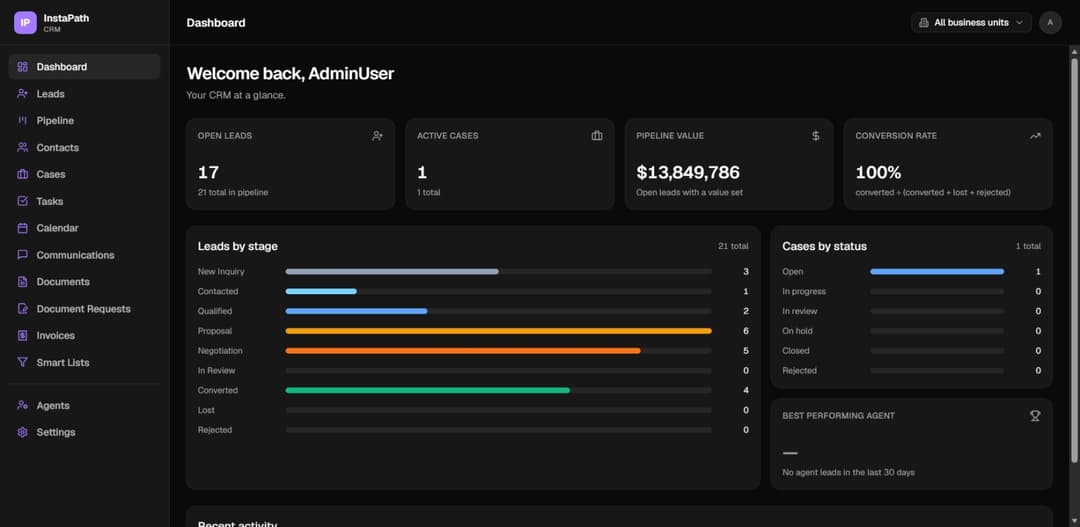Screen dimensions: 1080x527
Task: Click the Contacted stage label
Action: pos(218,291)
